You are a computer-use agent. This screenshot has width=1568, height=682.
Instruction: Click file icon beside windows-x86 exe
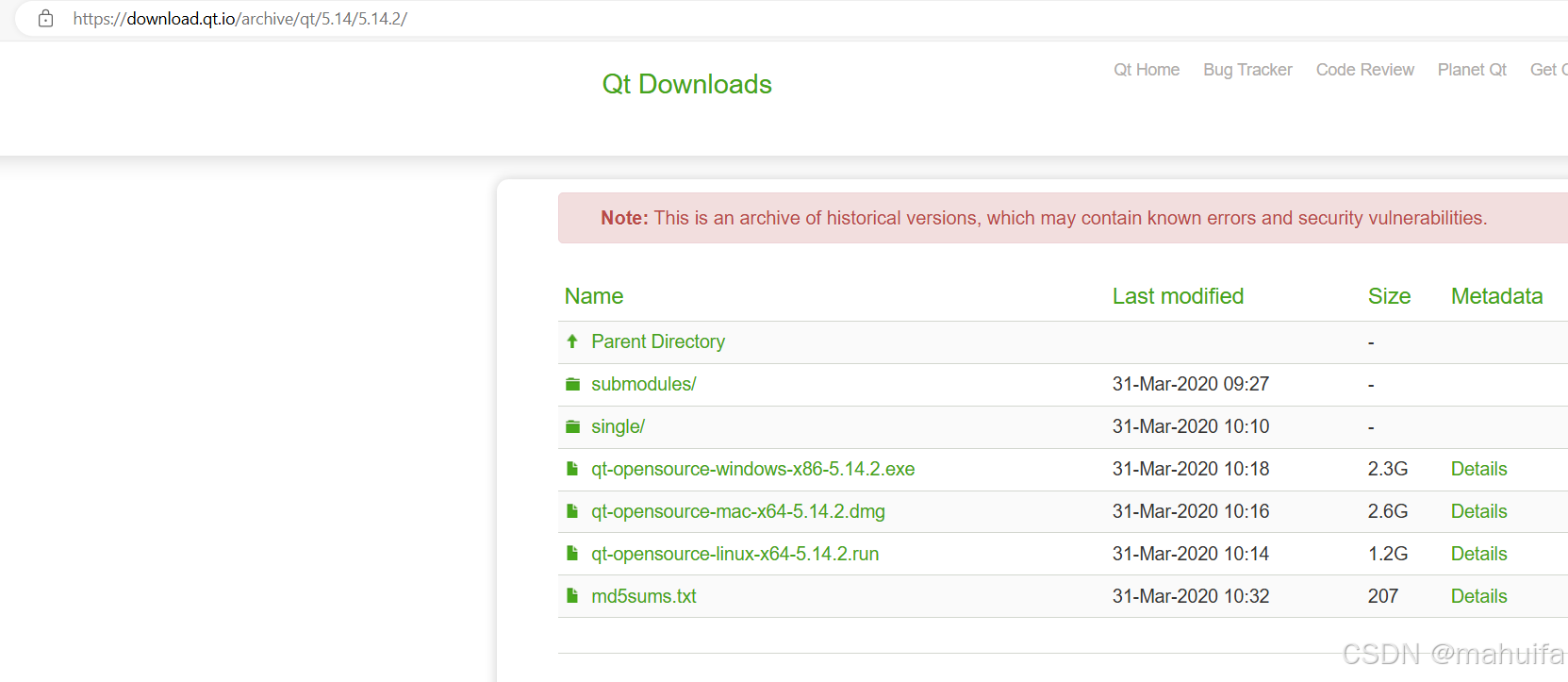click(x=572, y=469)
